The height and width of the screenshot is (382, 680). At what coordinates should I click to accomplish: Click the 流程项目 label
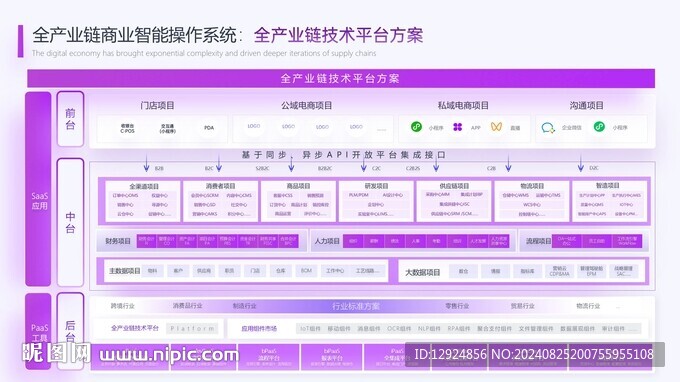coord(538,241)
